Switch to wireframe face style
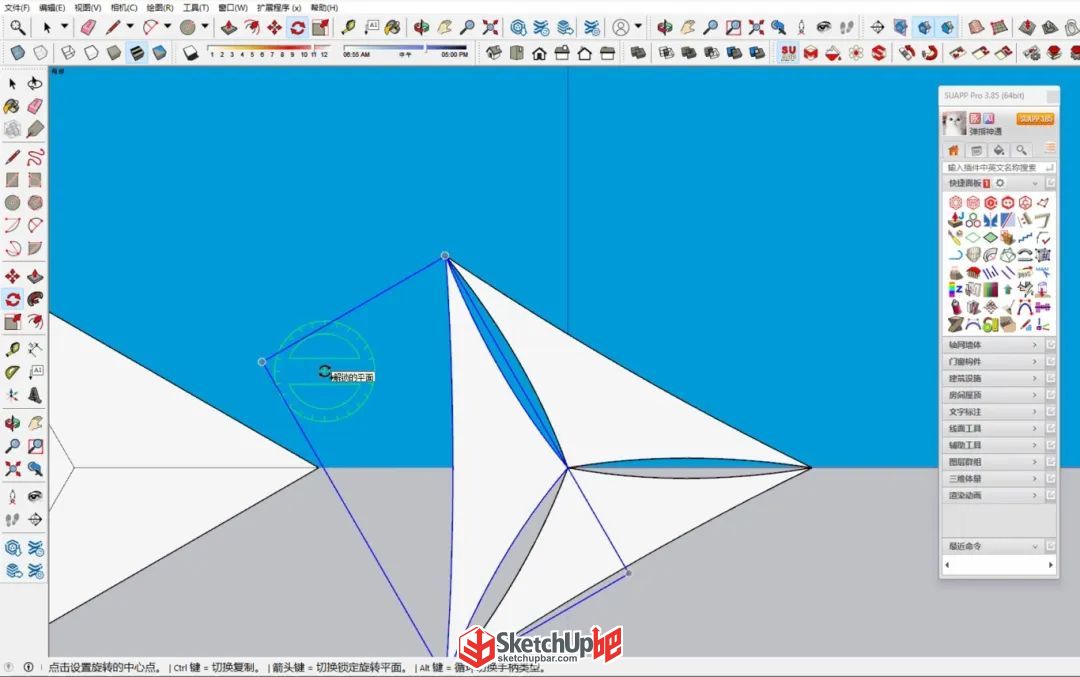The image size is (1080, 677). pos(68,52)
